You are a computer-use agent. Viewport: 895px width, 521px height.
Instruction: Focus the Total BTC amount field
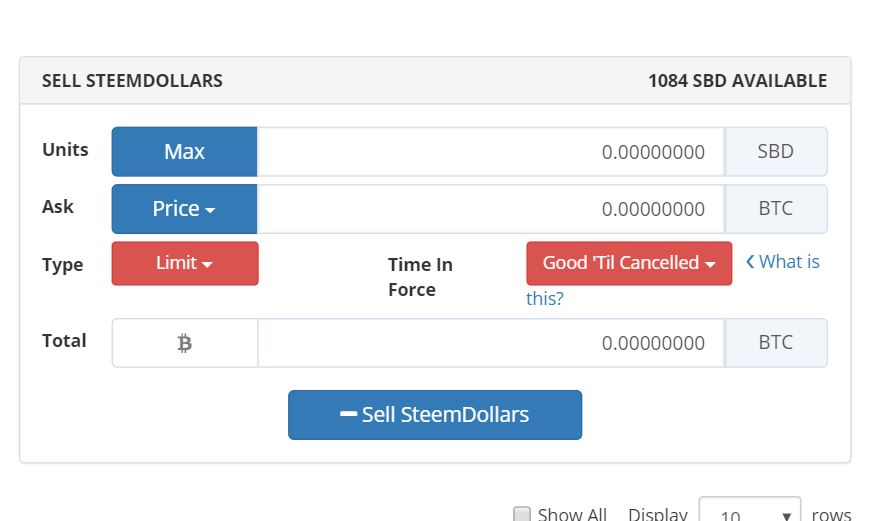490,343
